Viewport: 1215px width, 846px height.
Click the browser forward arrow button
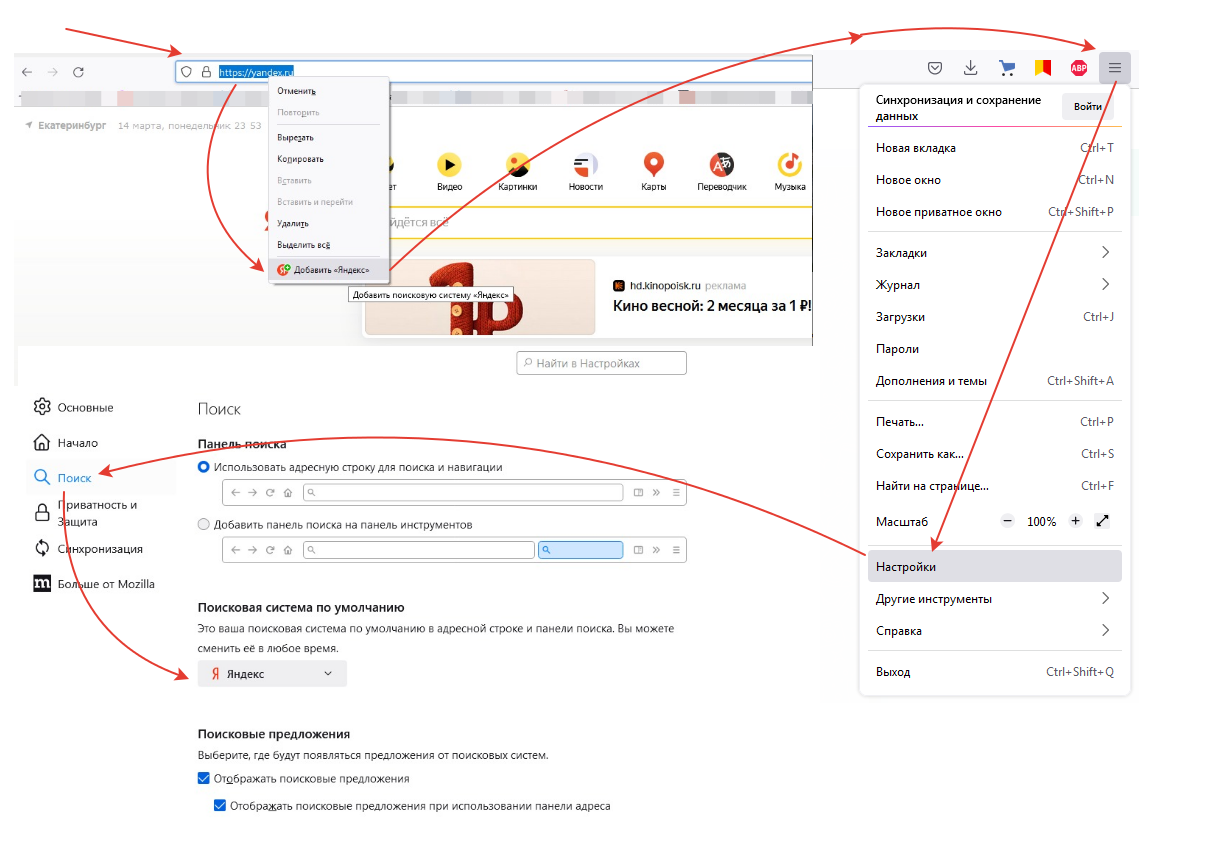[53, 72]
